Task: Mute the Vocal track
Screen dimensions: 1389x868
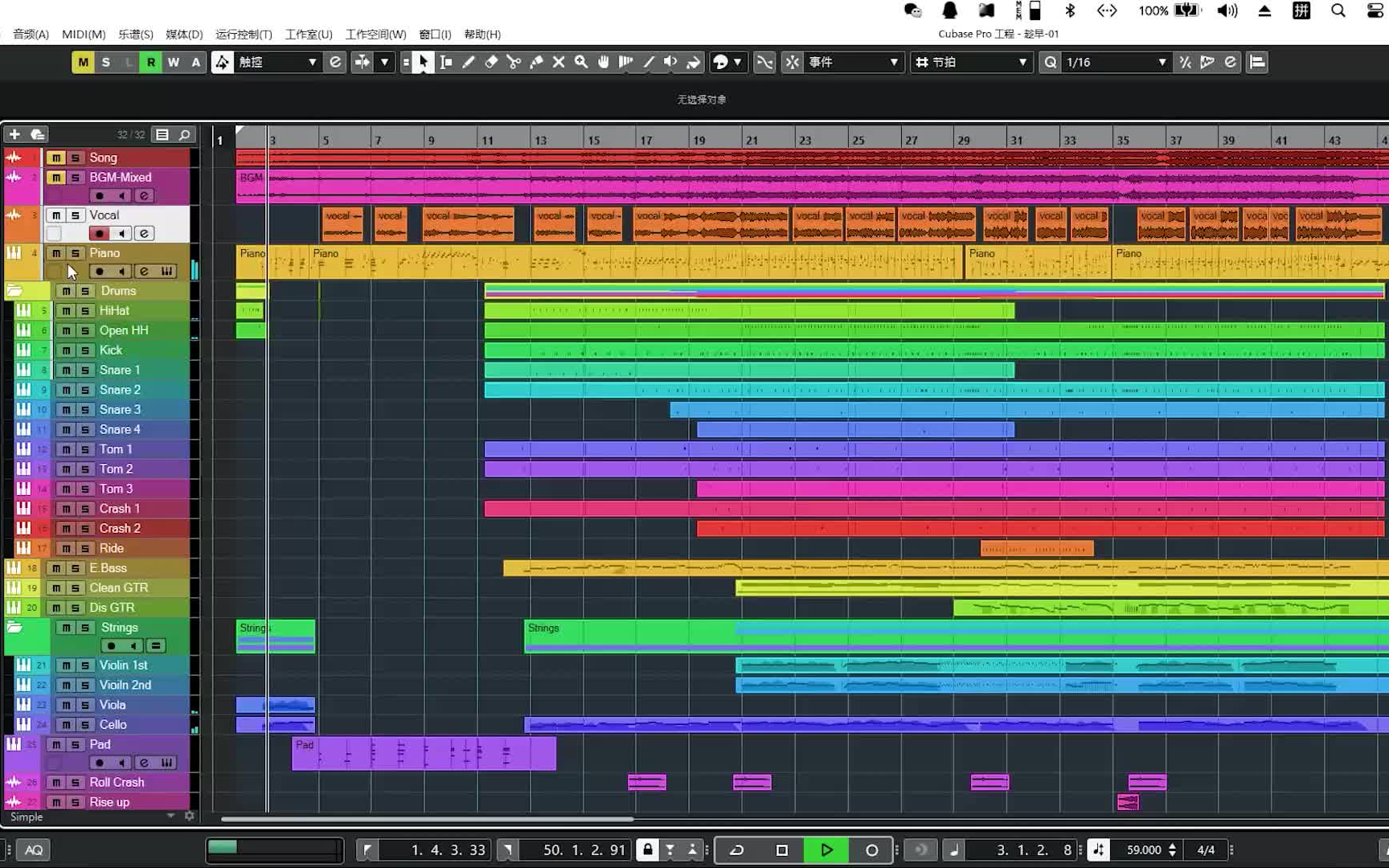Action: coord(55,215)
